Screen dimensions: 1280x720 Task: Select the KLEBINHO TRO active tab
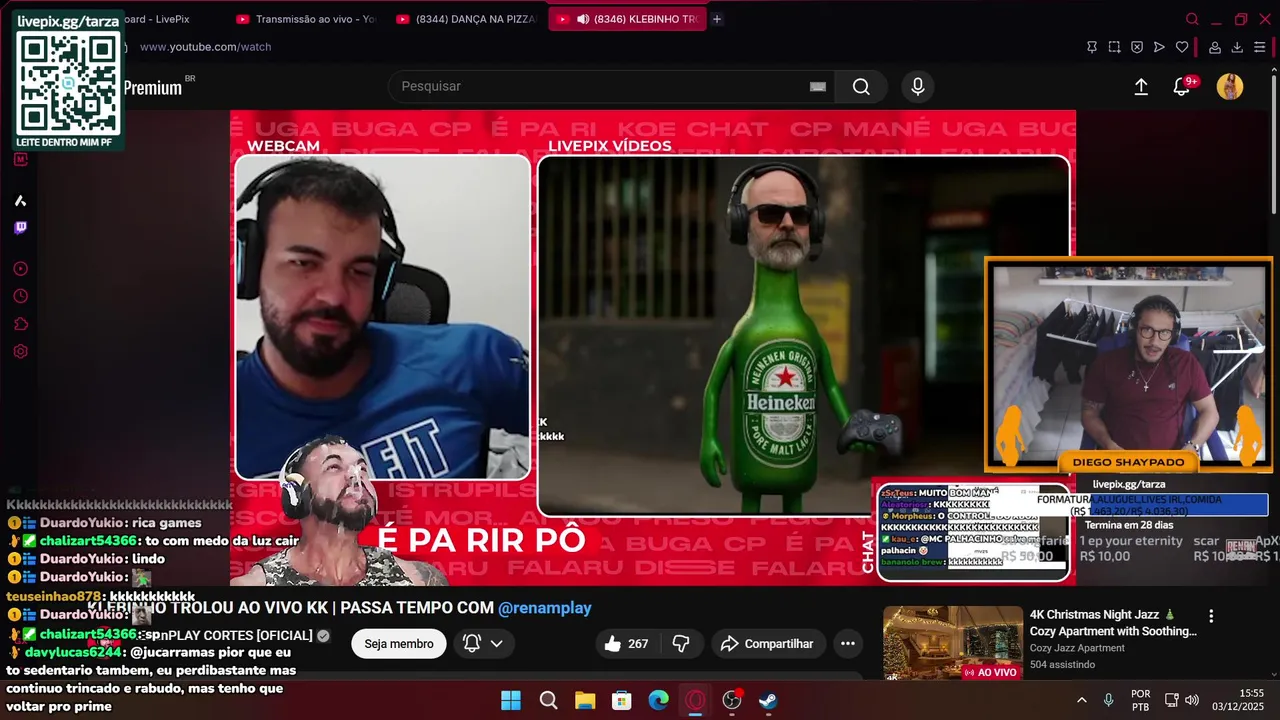627,19
